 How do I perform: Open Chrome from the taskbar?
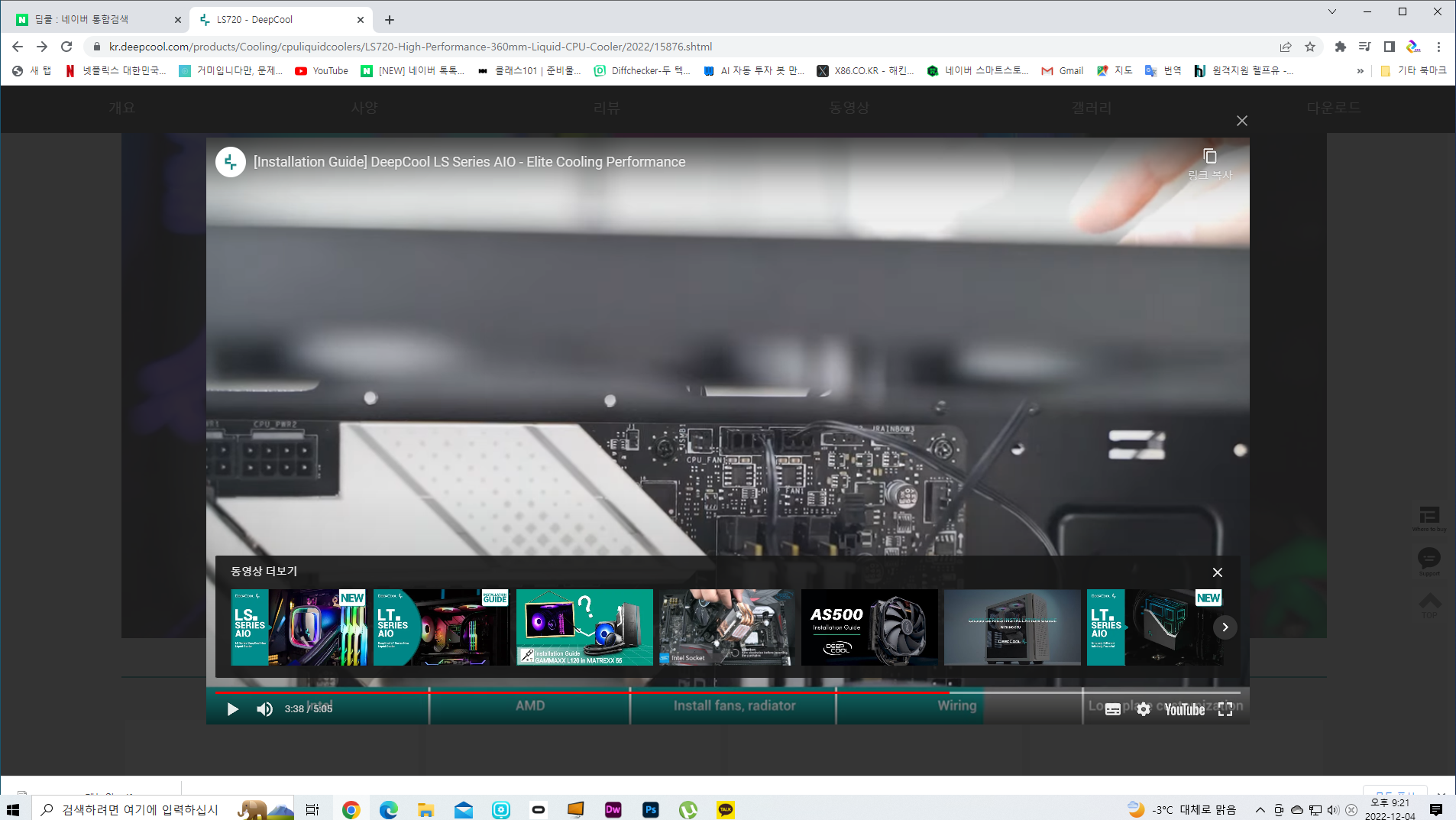pos(351,809)
